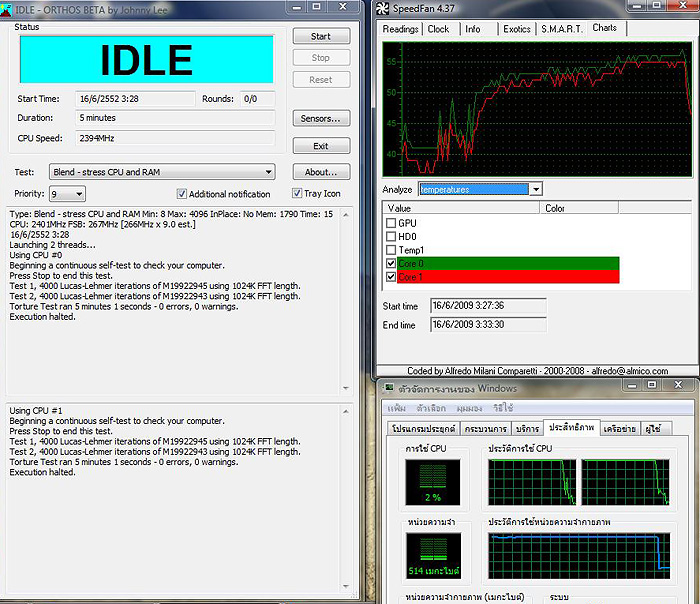Click the Color column header in SpeedFan
The image size is (700, 604).
579,208
